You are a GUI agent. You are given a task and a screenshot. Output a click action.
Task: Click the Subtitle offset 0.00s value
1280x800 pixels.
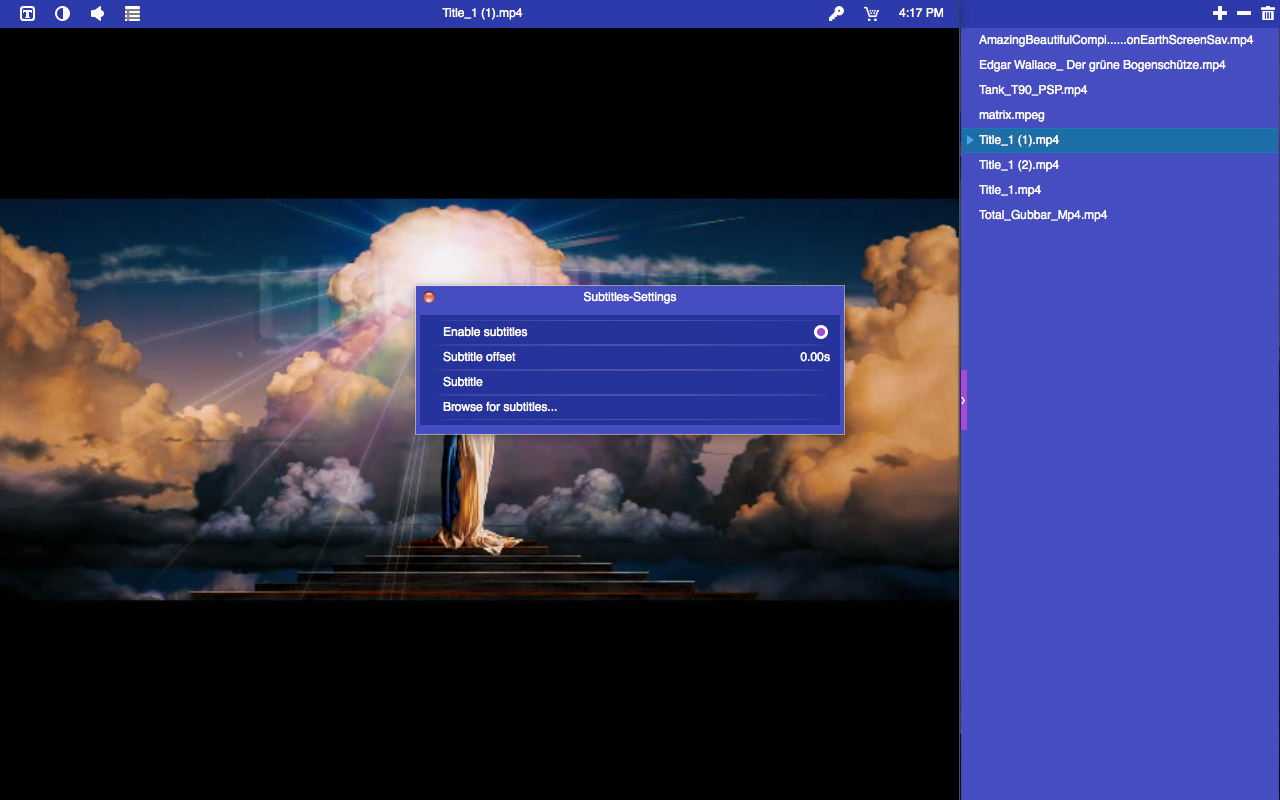point(815,357)
